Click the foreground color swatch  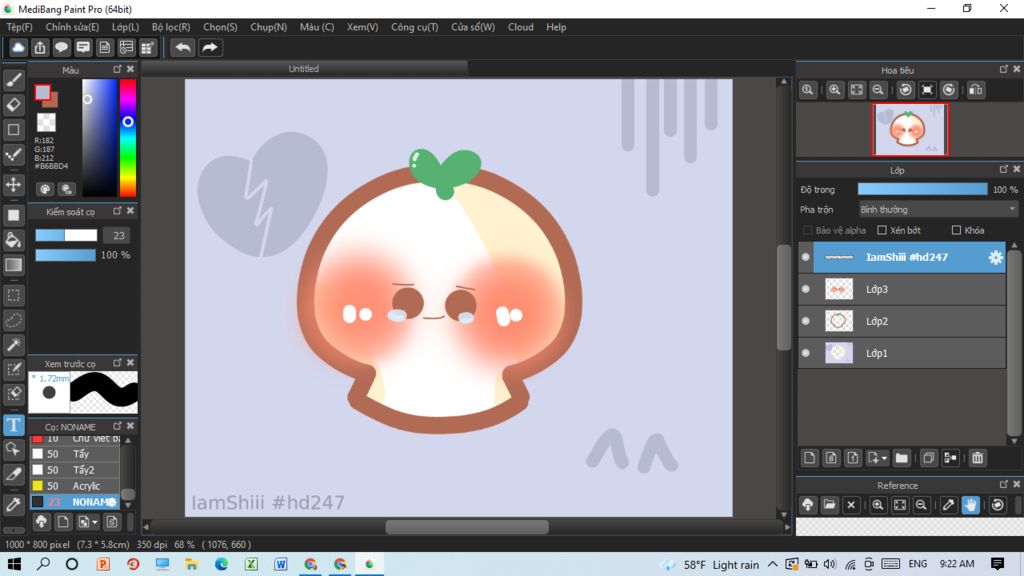point(42,92)
